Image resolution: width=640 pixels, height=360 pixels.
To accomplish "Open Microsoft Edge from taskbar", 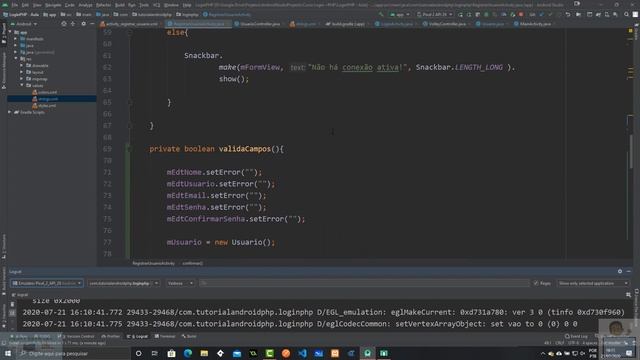I will click(x=188, y=353).
